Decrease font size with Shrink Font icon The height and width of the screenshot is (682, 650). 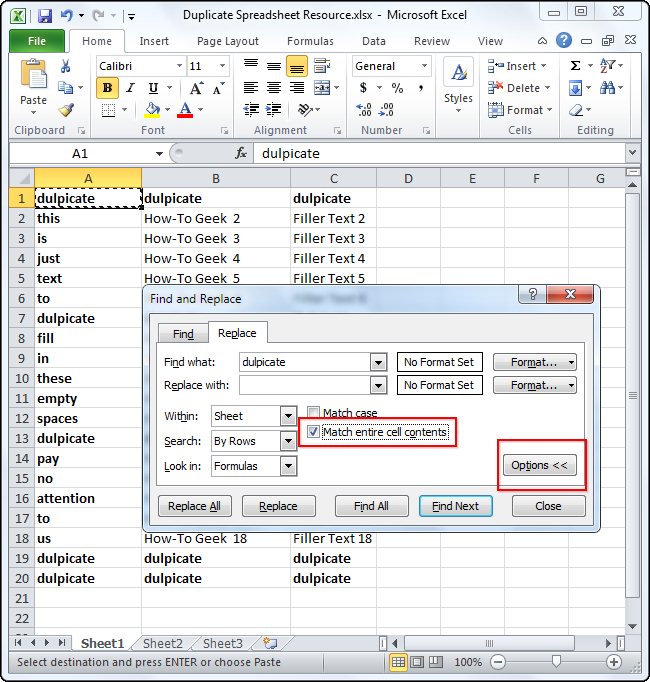[218, 88]
